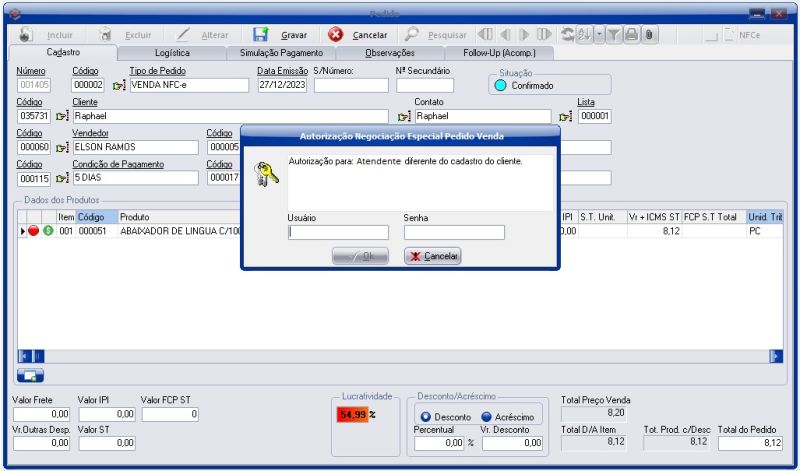This screenshot has height=471, width=800.
Task: Click the Ok button in dialog
Action: pos(360,256)
